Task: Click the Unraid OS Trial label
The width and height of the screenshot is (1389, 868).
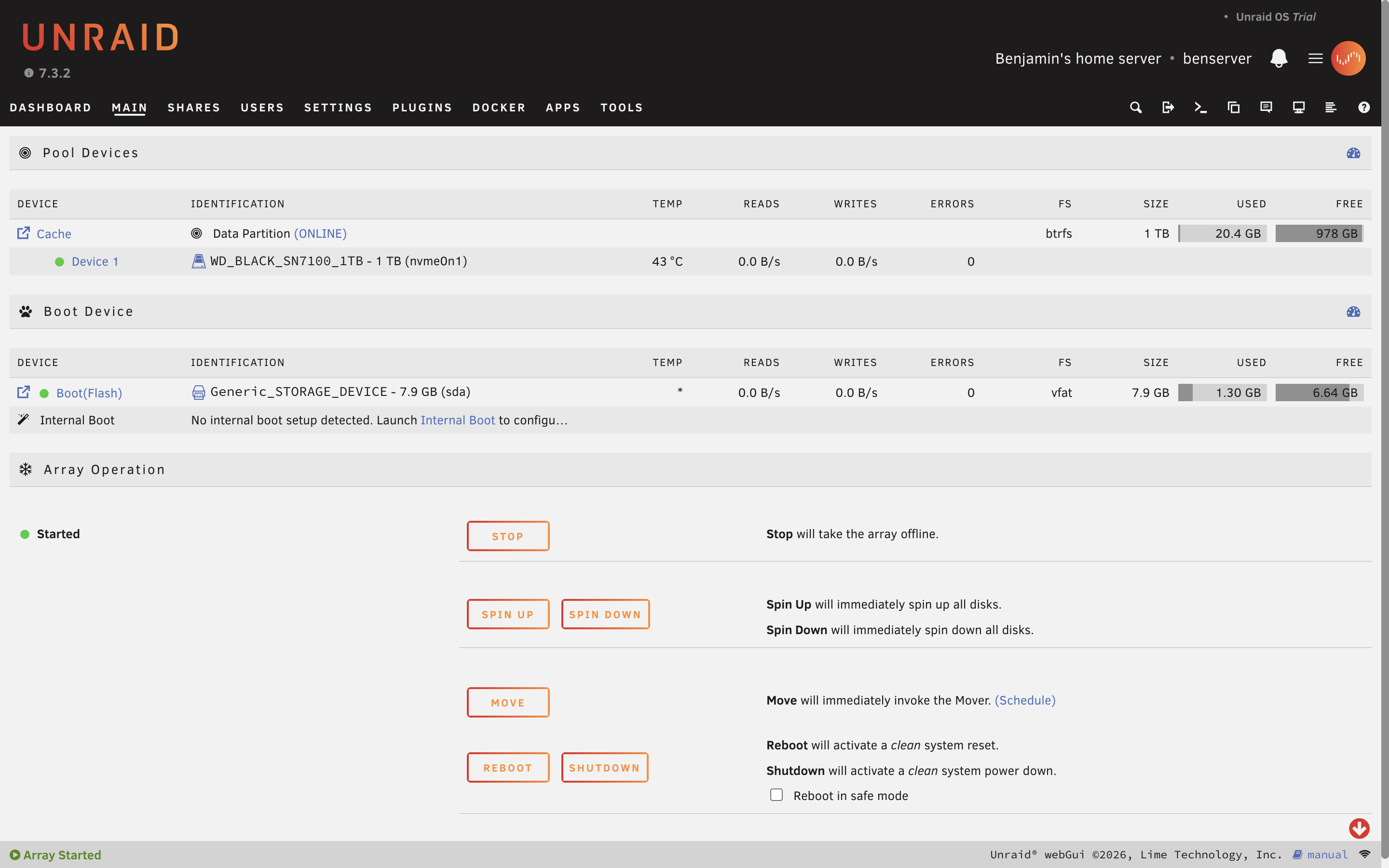Action: point(1275,17)
